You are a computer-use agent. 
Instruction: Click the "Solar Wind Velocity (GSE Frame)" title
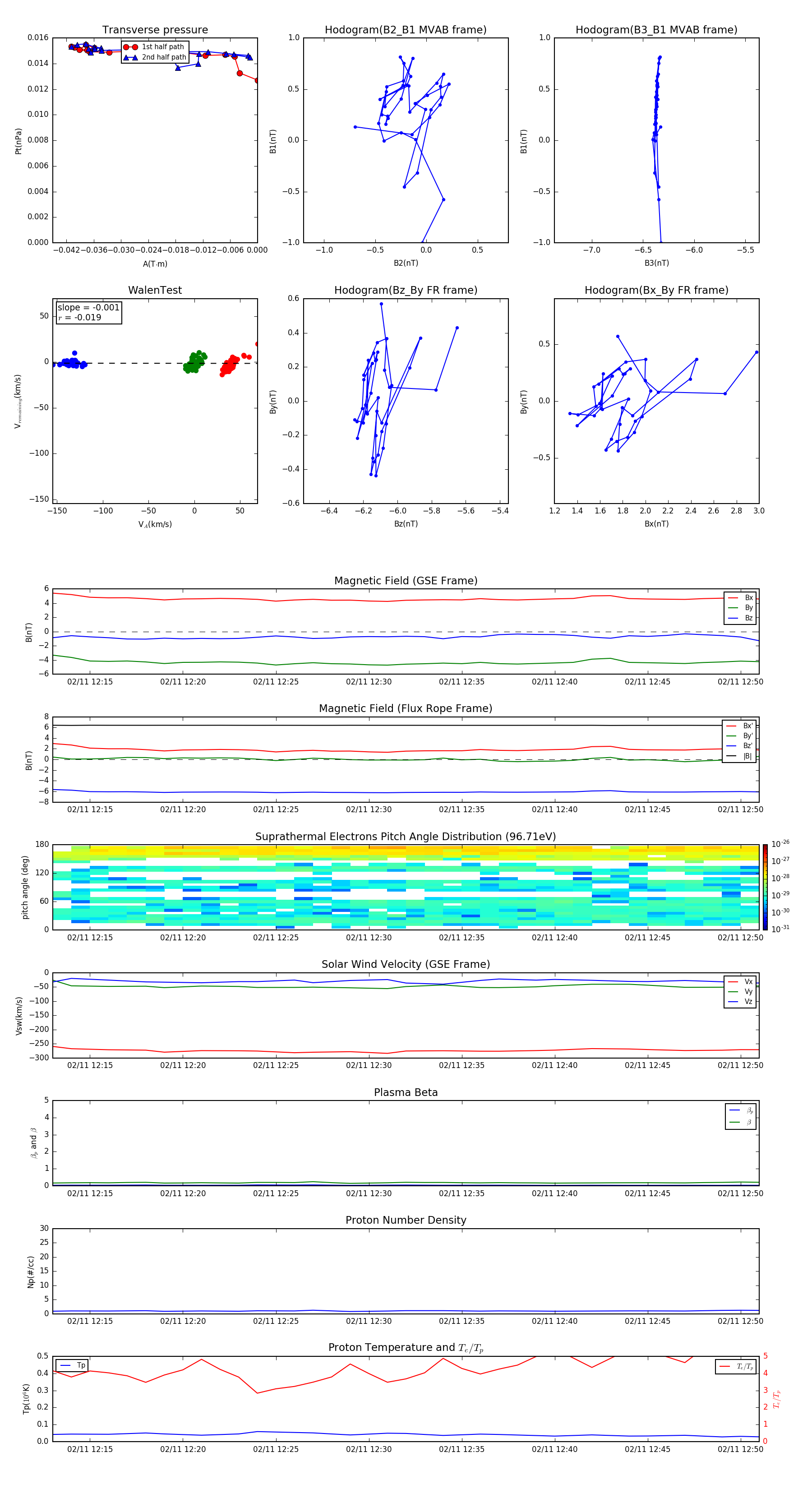pos(406,965)
